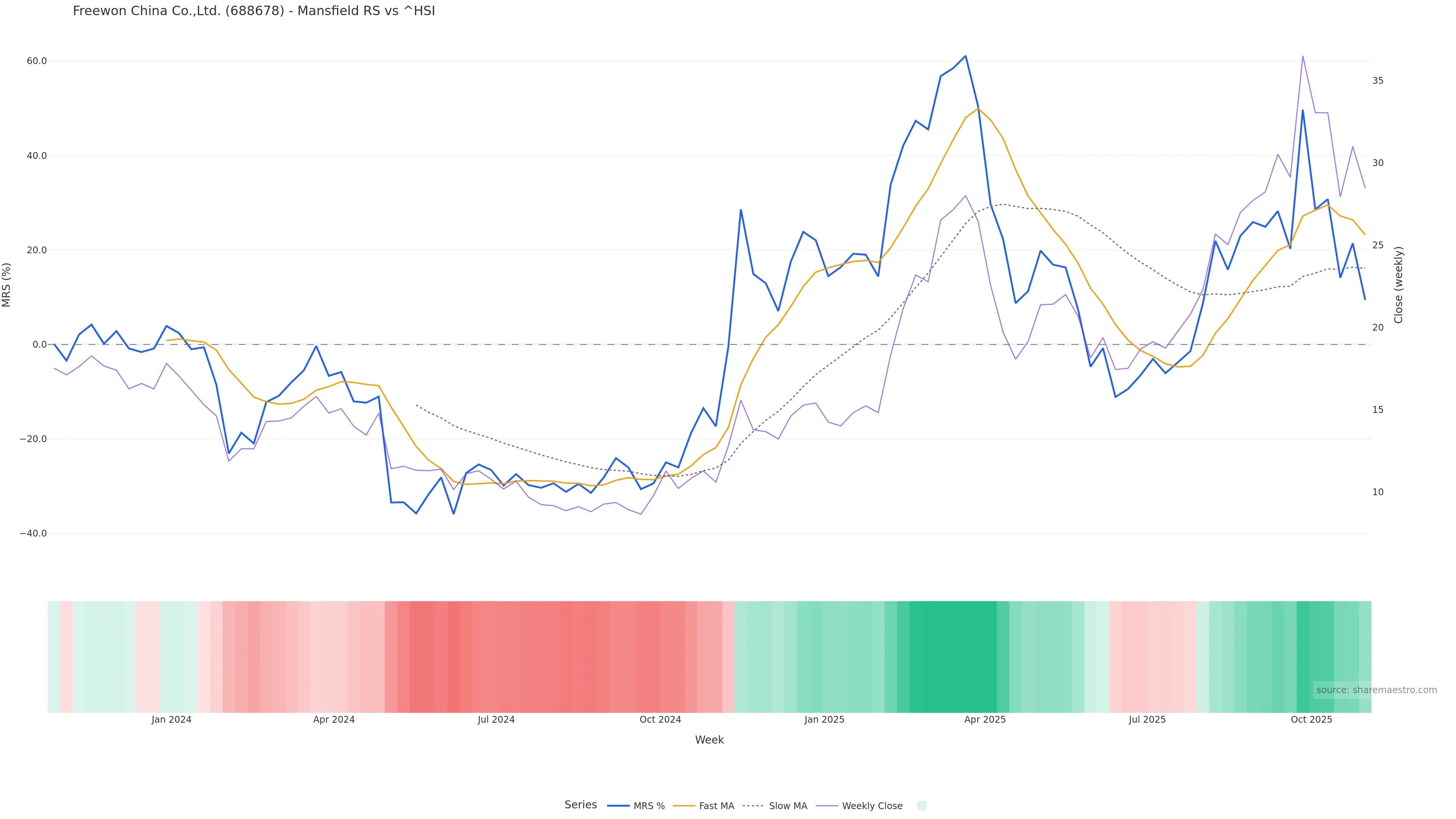Screen dimensions: 1456x819
Task: Click the MRS (%) axis title
Action: coord(7,285)
